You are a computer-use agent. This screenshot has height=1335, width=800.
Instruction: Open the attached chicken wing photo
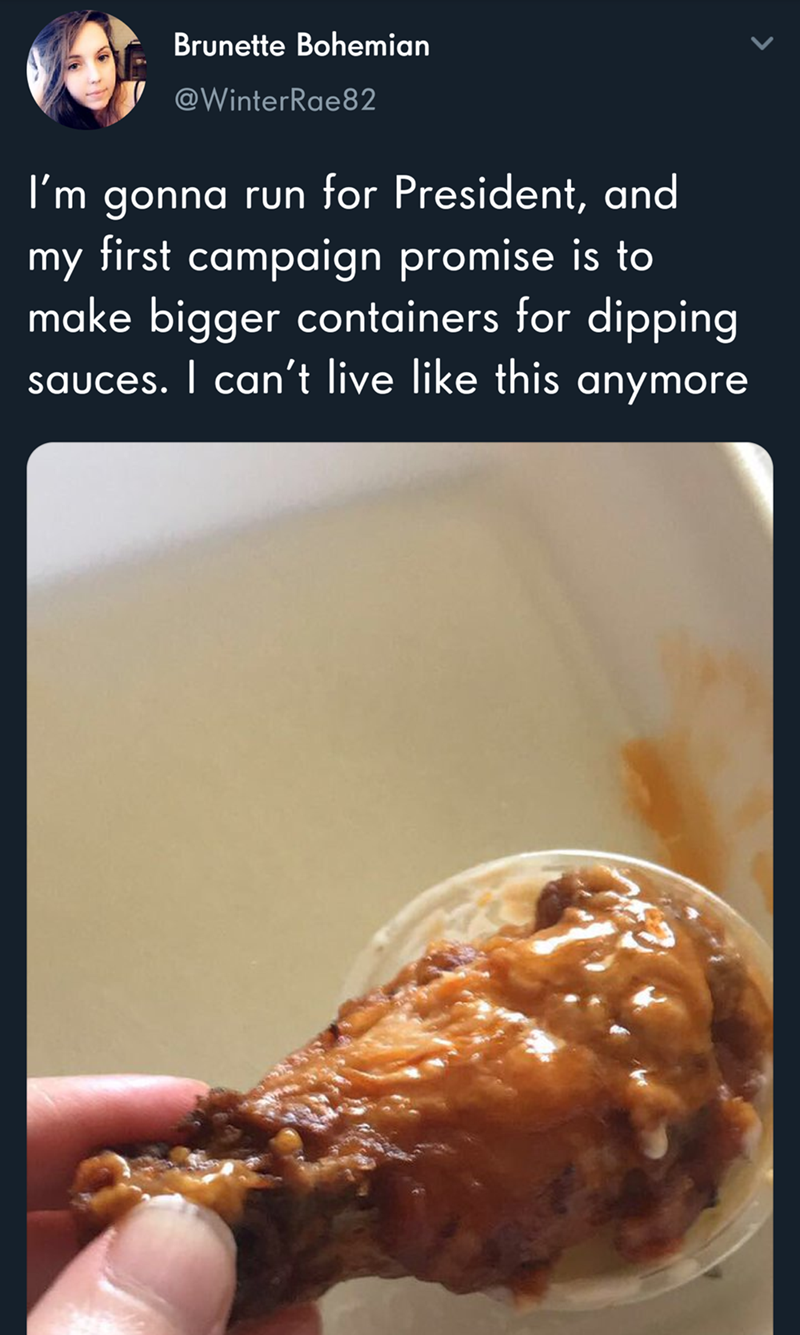tap(400, 700)
